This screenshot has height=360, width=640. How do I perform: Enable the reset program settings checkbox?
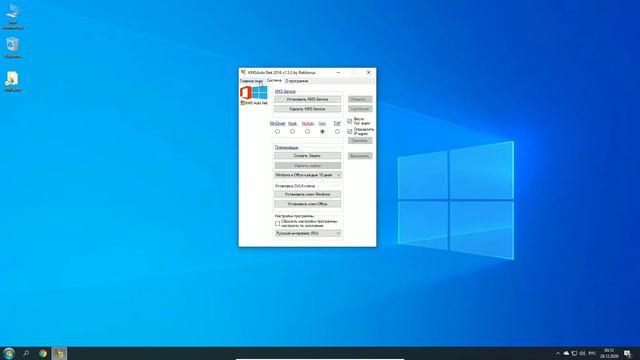coord(278,224)
